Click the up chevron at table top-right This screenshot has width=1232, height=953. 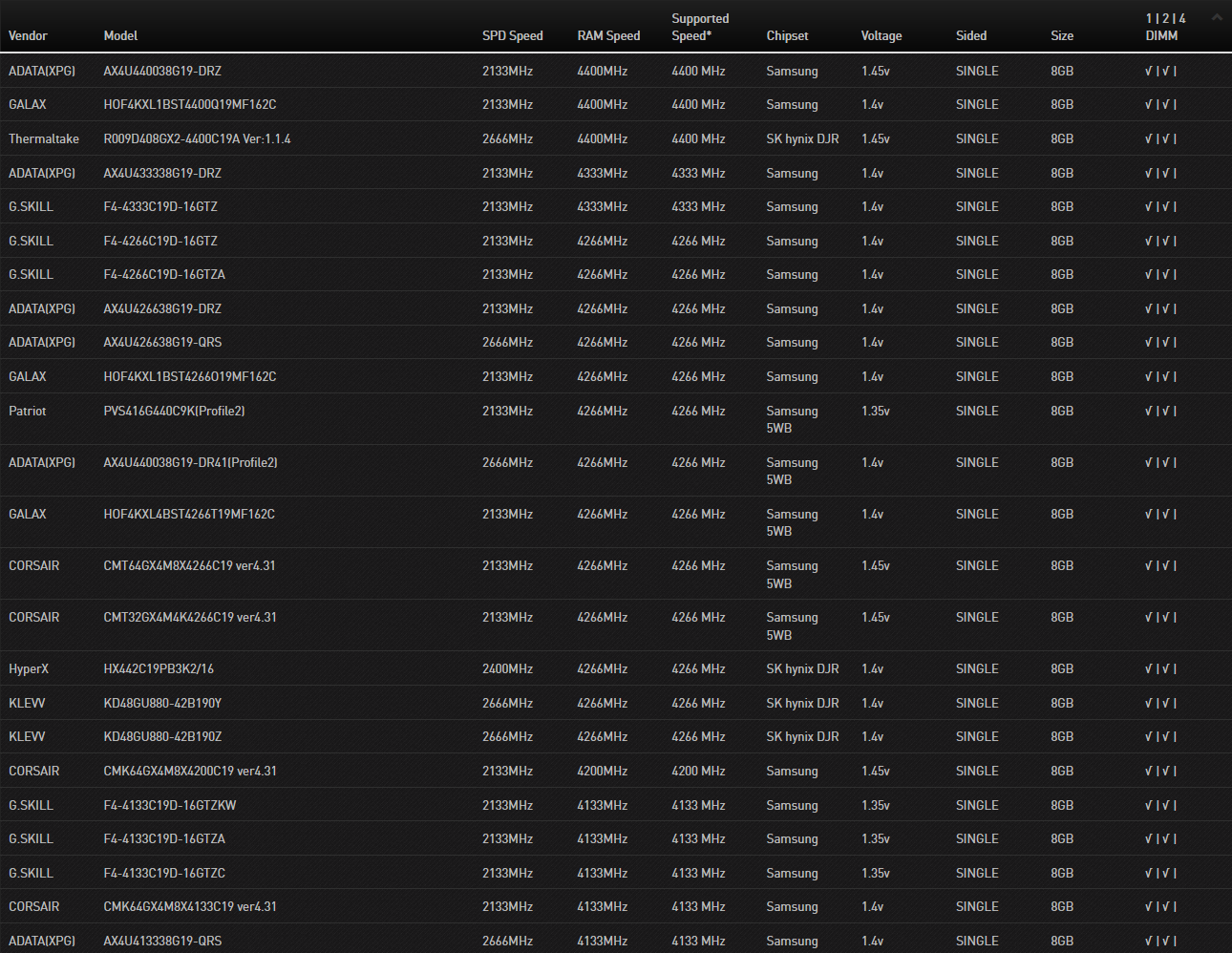point(1216,17)
